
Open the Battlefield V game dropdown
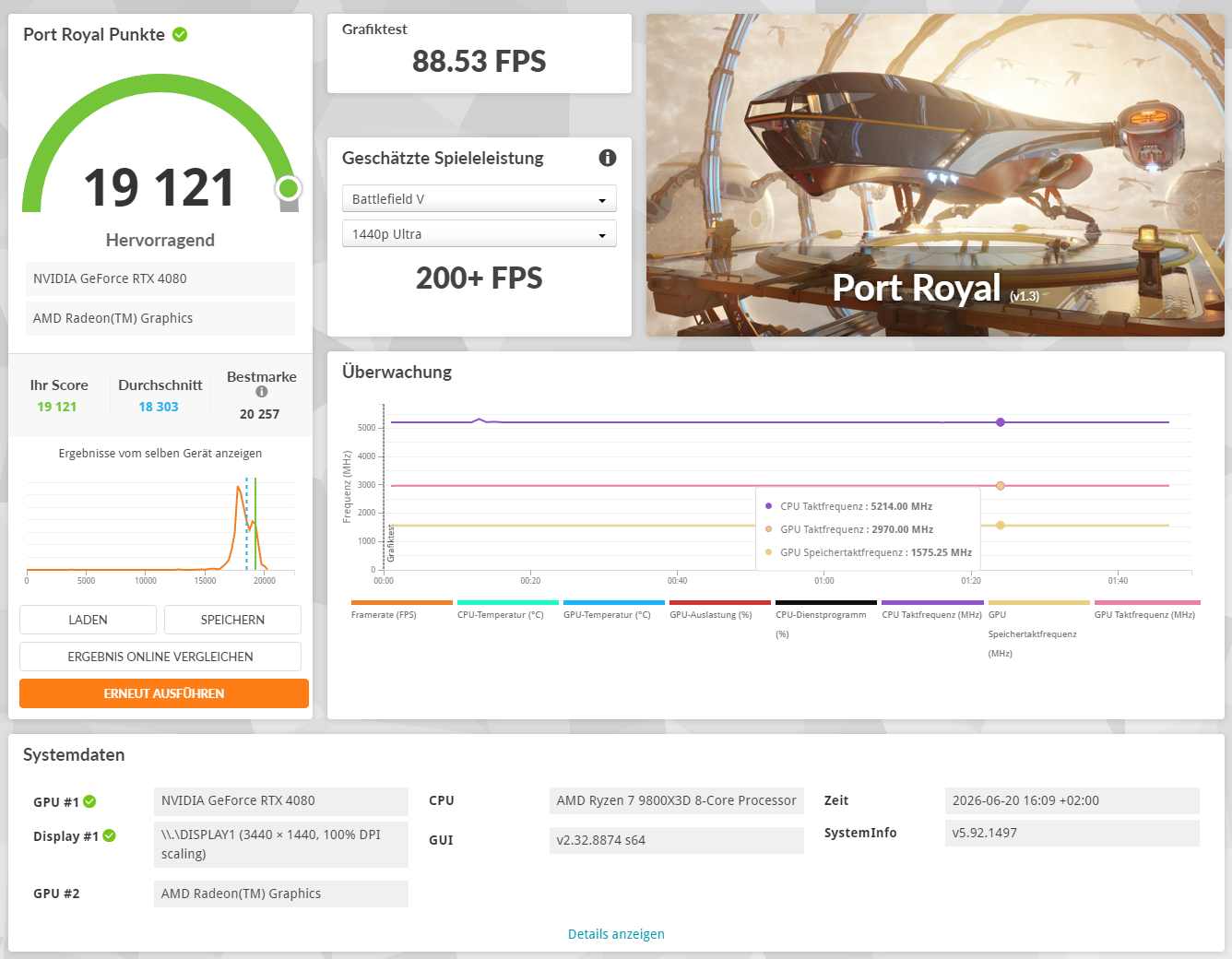click(480, 199)
